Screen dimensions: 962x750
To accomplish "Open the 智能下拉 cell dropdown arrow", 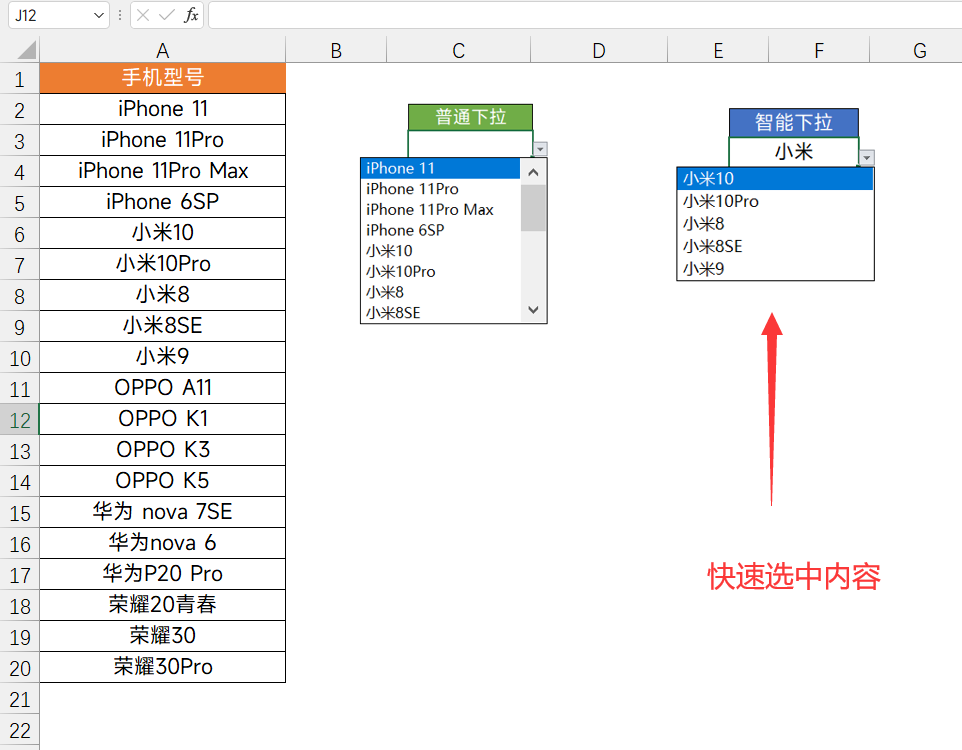I will click(867, 157).
